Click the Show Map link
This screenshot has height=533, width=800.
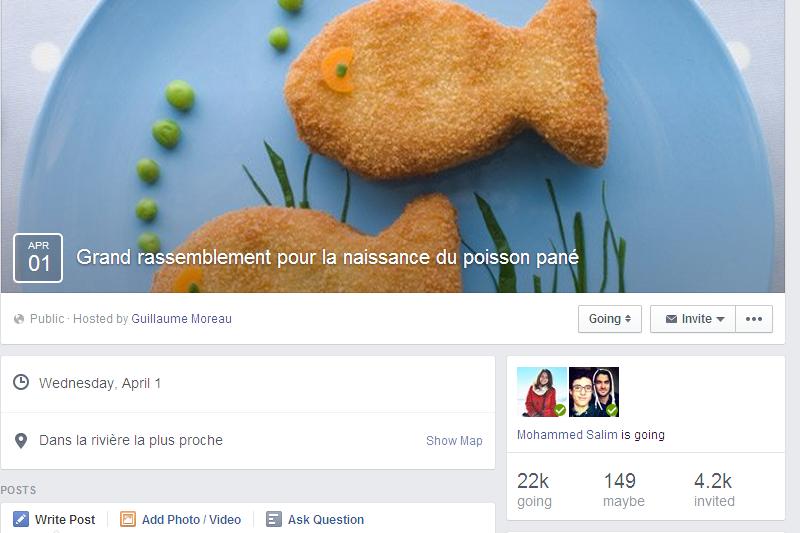(x=454, y=441)
